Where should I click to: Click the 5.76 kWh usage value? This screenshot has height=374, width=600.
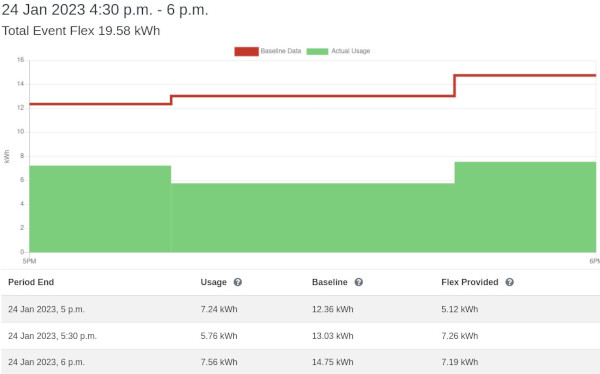click(219, 336)
